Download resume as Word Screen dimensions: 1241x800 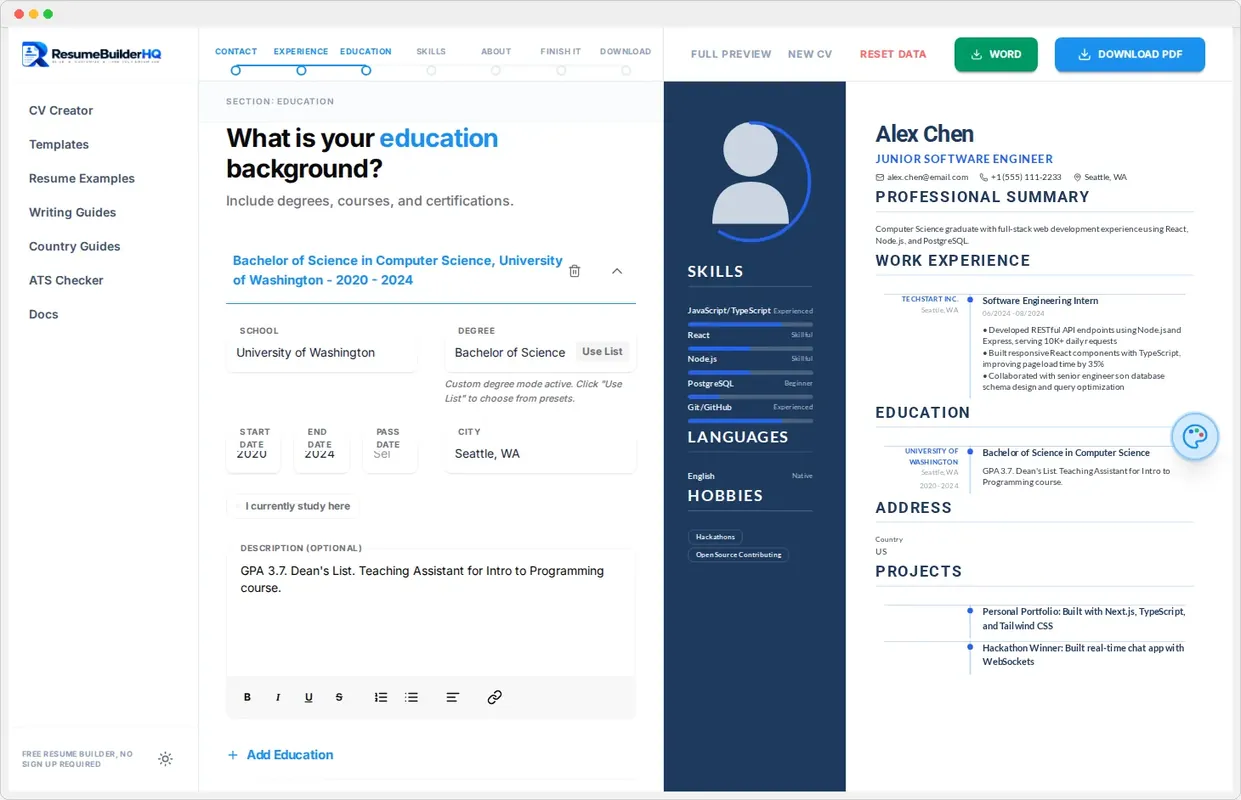pyautogui.click(x=996, y=54)
